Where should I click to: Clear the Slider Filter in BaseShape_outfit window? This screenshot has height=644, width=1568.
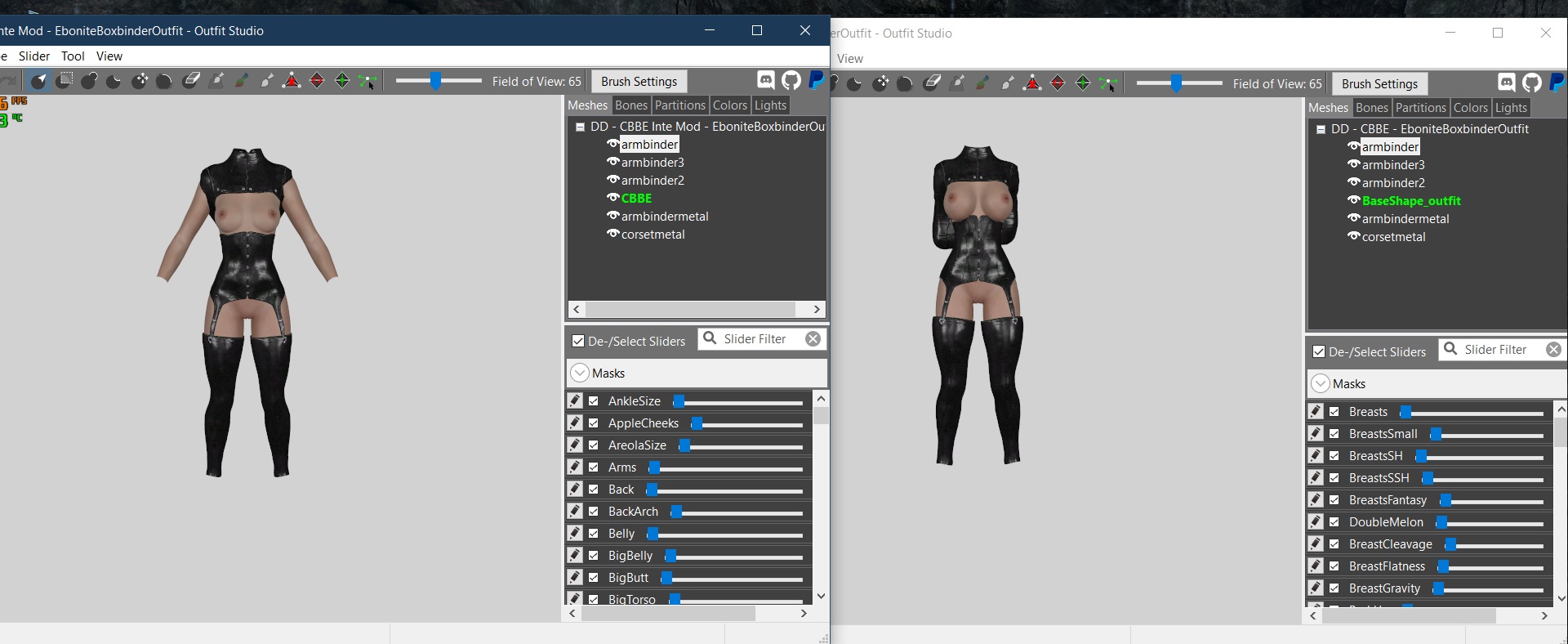pyautogui.click(x=1553, y=349)
